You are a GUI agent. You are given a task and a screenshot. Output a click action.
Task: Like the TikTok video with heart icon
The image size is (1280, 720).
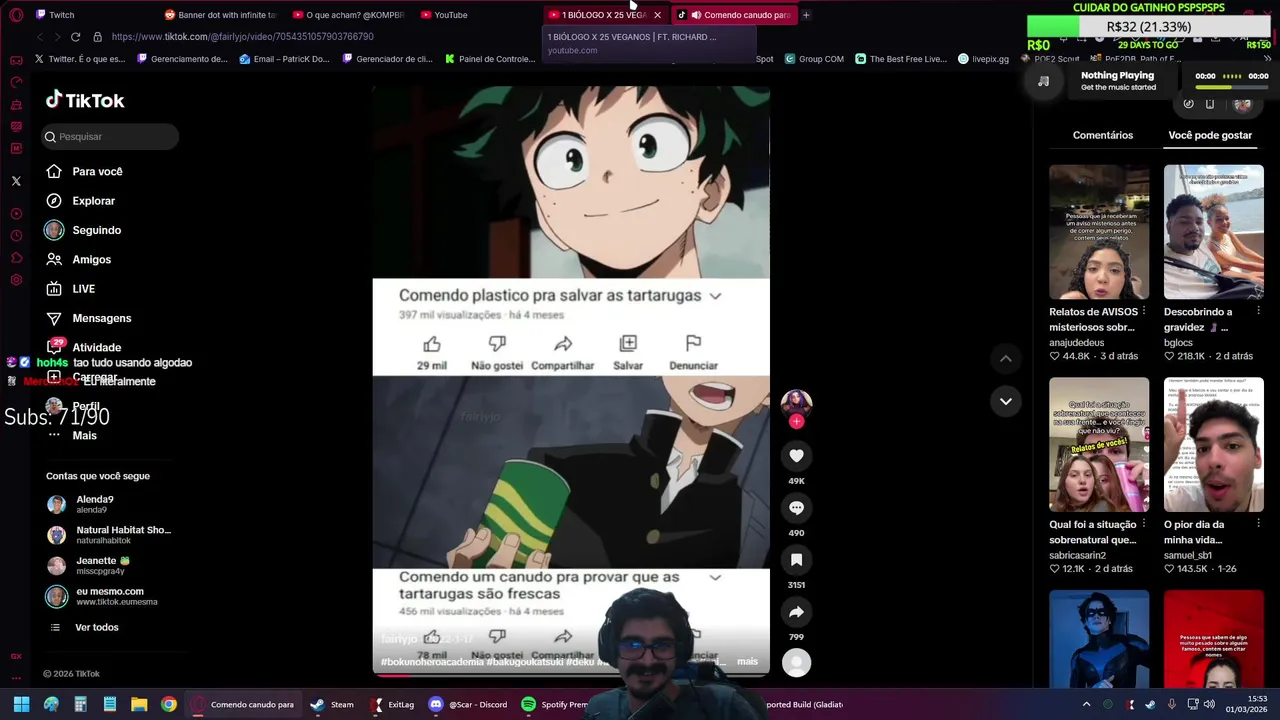[796, 456]
